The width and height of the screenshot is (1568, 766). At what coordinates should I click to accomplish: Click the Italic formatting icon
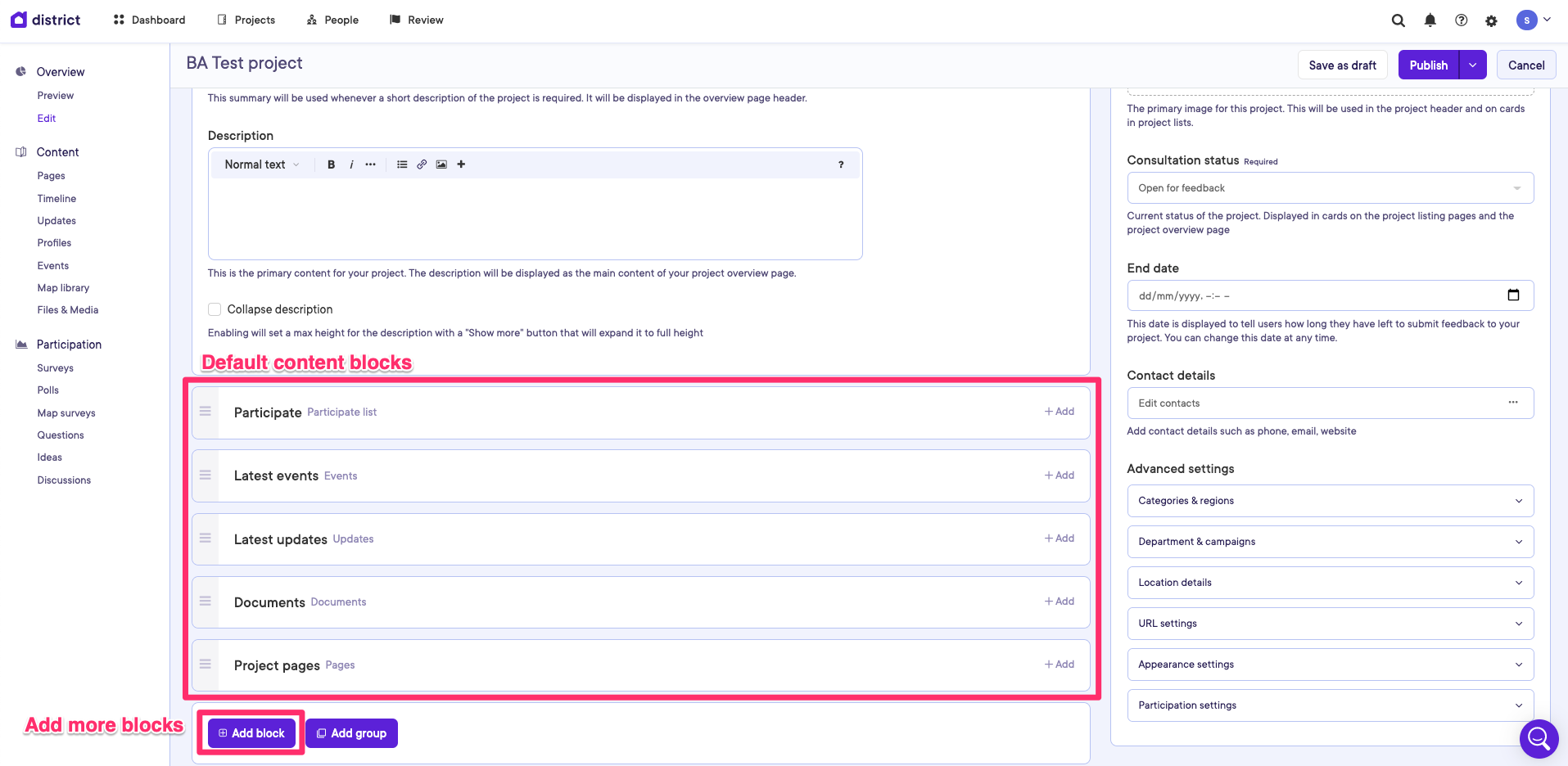[351, 164]
